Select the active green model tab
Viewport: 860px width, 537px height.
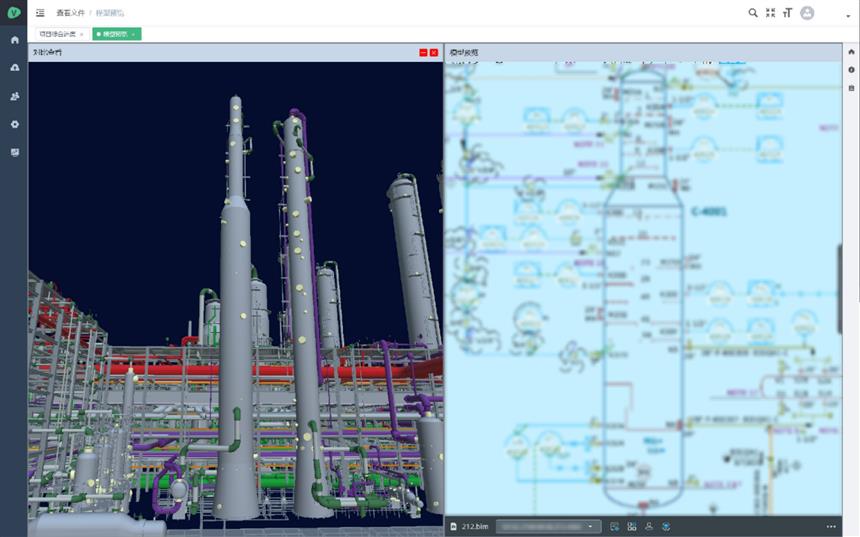[113, 34]
